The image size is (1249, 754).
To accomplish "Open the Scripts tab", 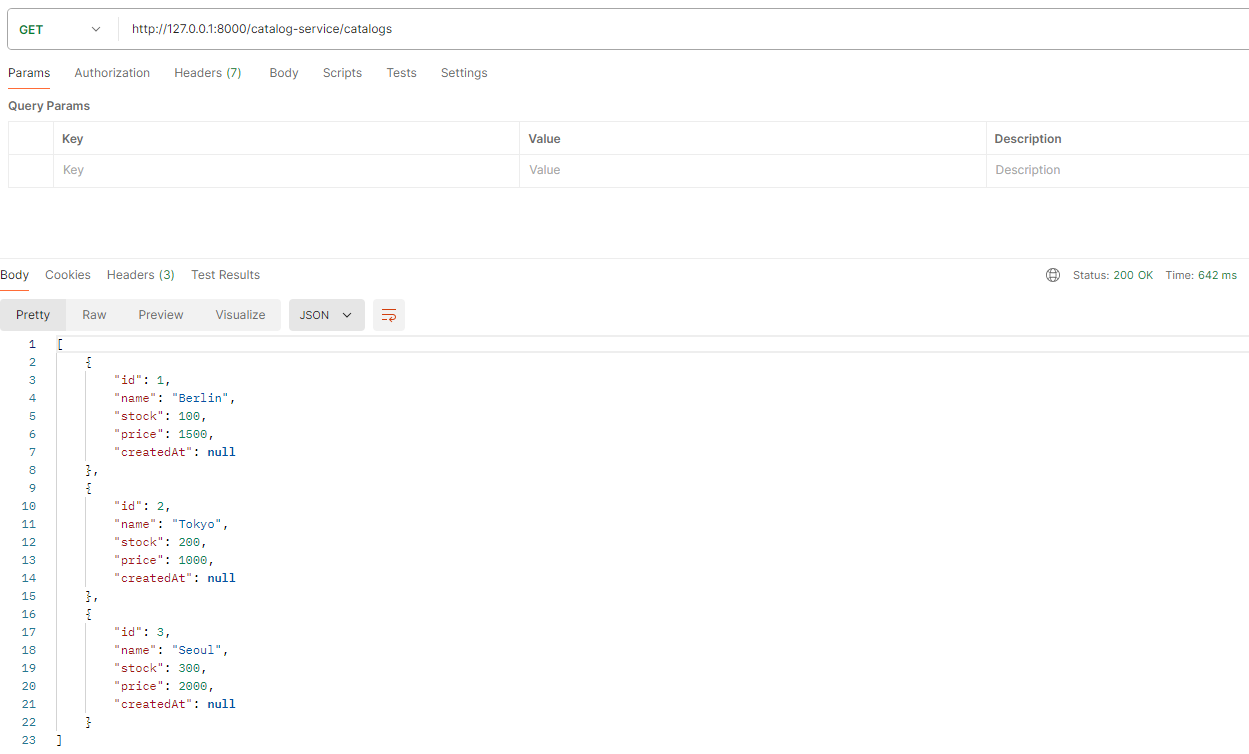I will tap(342, 73).
